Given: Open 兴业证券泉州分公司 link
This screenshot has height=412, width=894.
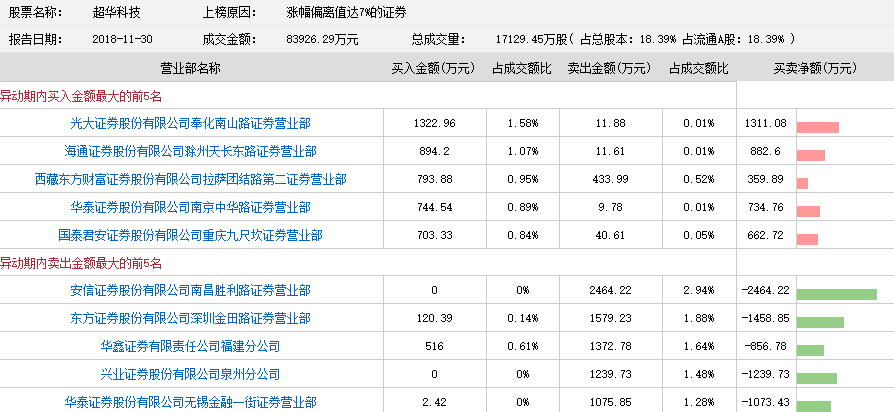Looking at the screenshot, I should coord(190,374).
